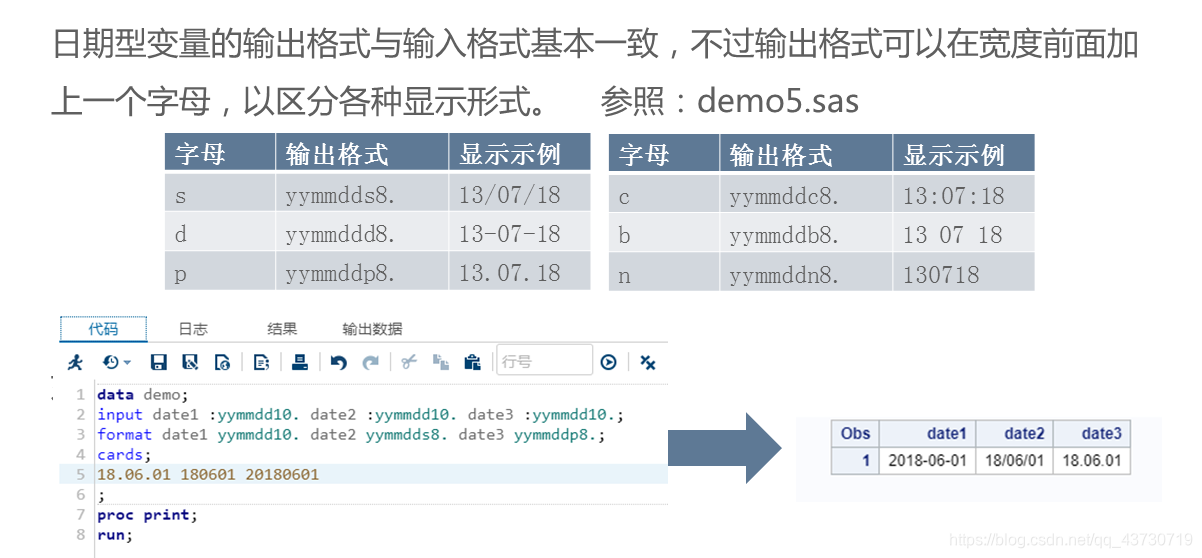Switch to the 日志 tab
Image resolution: width=1202 pixels, height=558 pixels.
click(193, 329)
